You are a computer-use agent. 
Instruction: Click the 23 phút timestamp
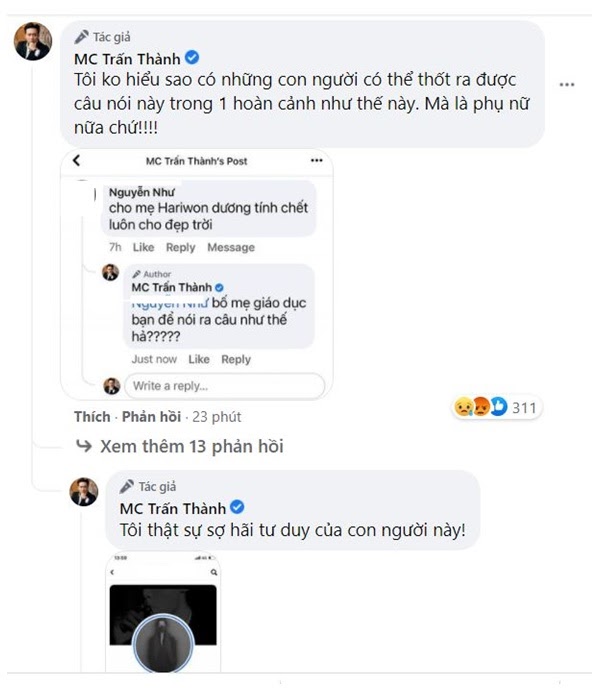(217, 416)
